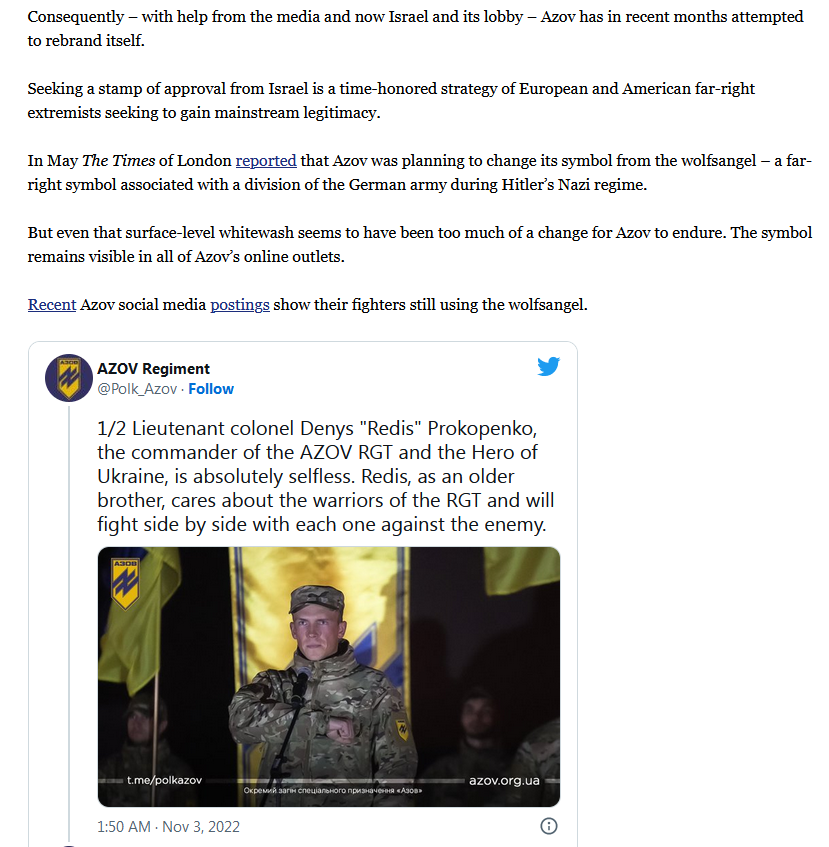This screenshot has height=847, width=829.
Task: Open the "postings" hyperlink
Action: click(240, 305)
